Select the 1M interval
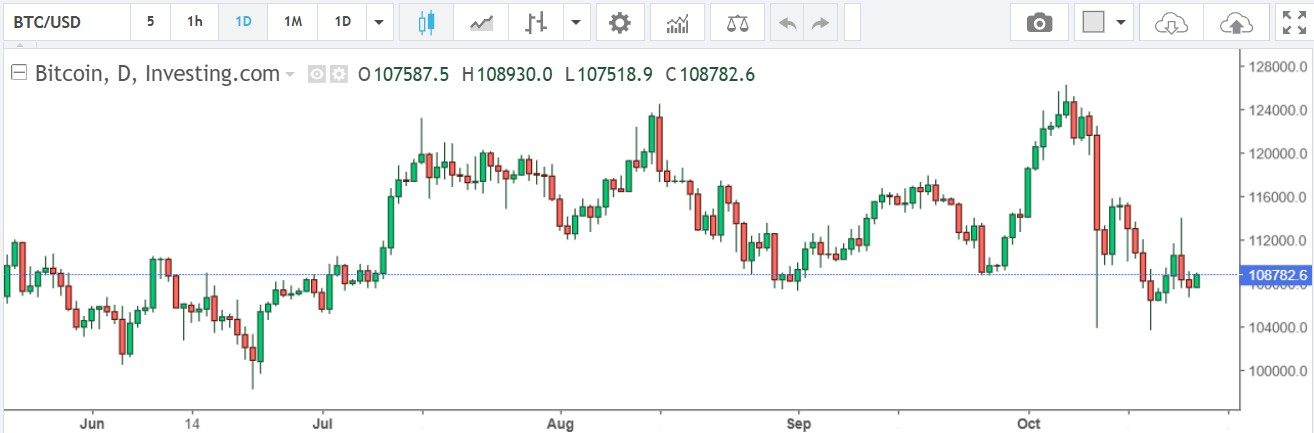Viewport: 1314px width, 433px height. click(292, 22)
